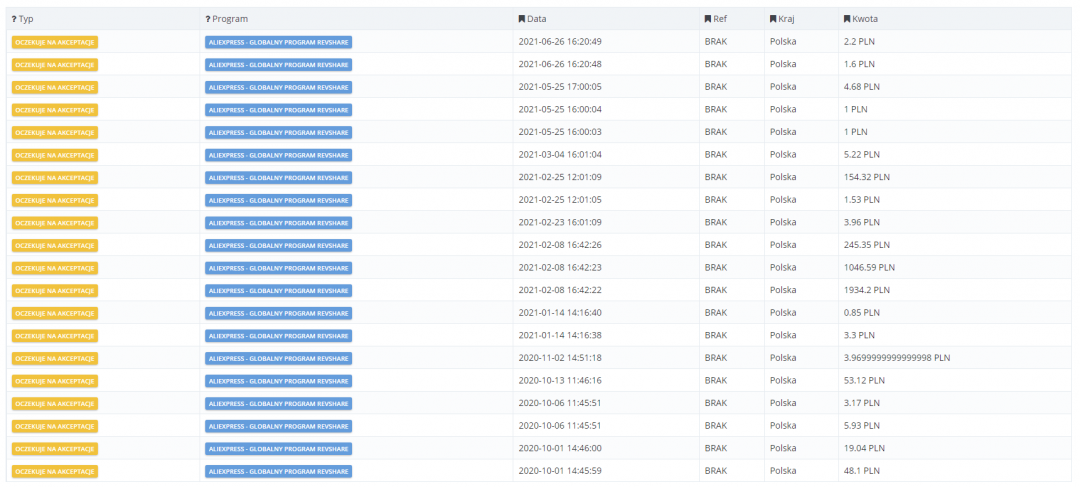This screenshot has width=1080, height=487.
Task: Click the AliExpress program badge in the 154.32 PLN row
Action: coord(278,177)
